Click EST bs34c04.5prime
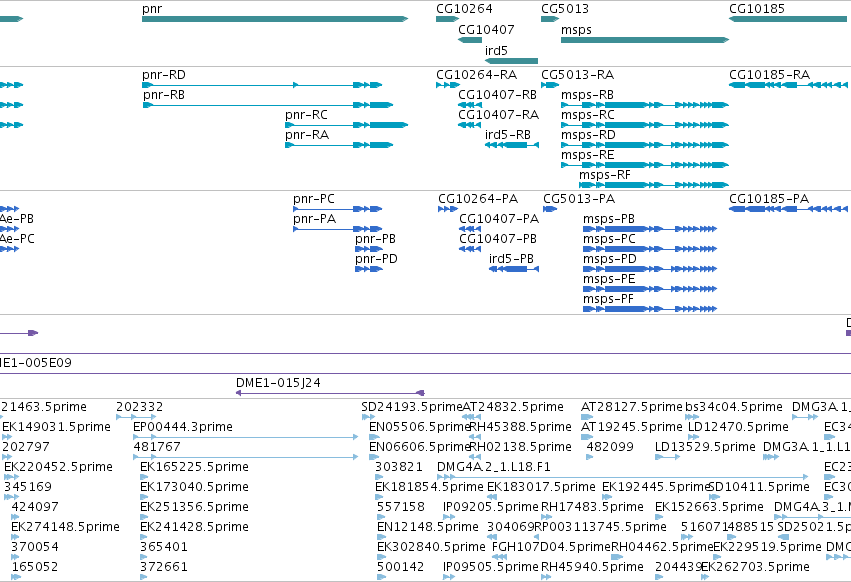Image resolution: width=851 pixels, height=582 pixels. 692,417
